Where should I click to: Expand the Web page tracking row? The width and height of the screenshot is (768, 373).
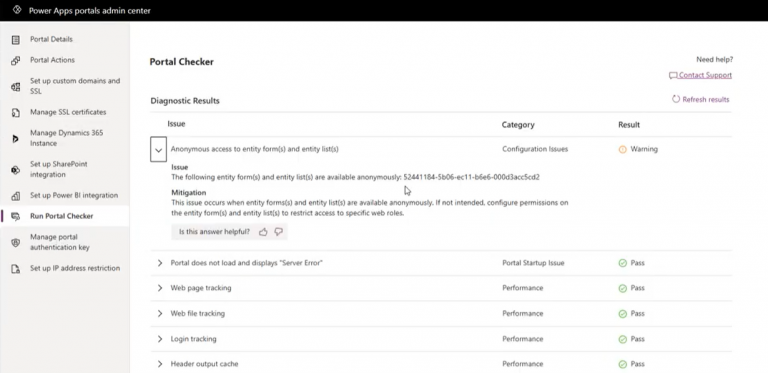pos(160,288)
